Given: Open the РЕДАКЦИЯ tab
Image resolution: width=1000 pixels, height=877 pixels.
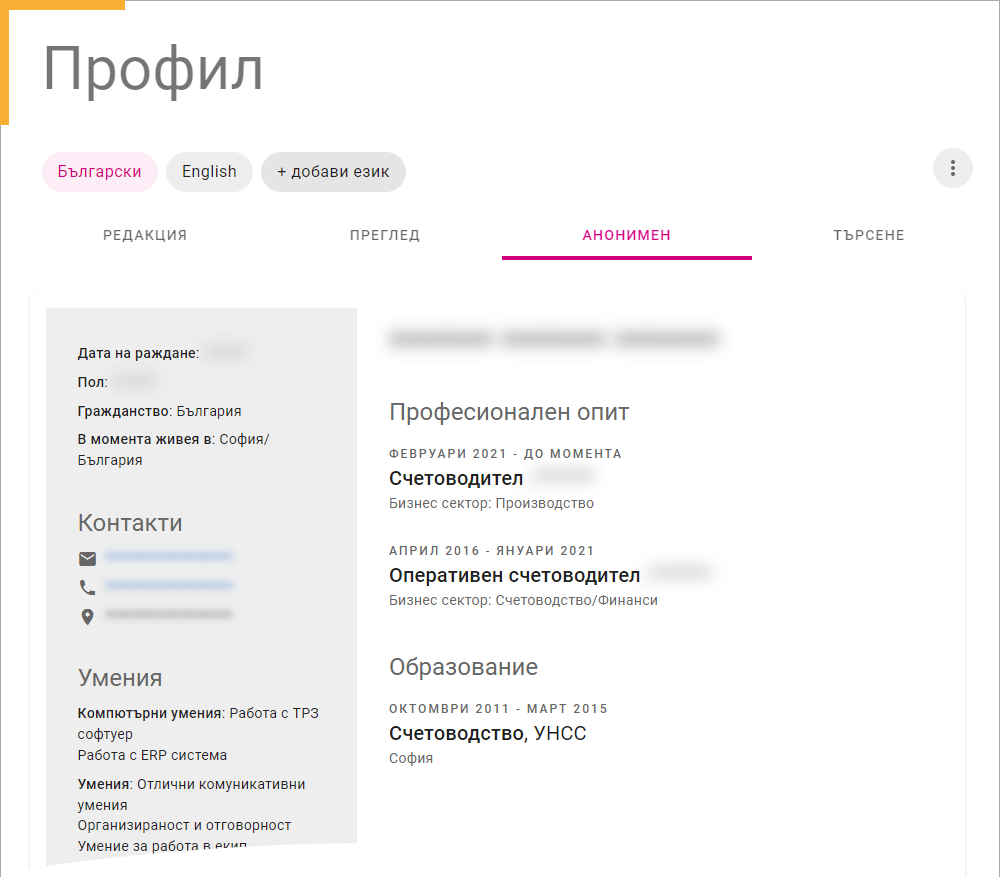Looking at the screenshot, I should coord(145,235).
